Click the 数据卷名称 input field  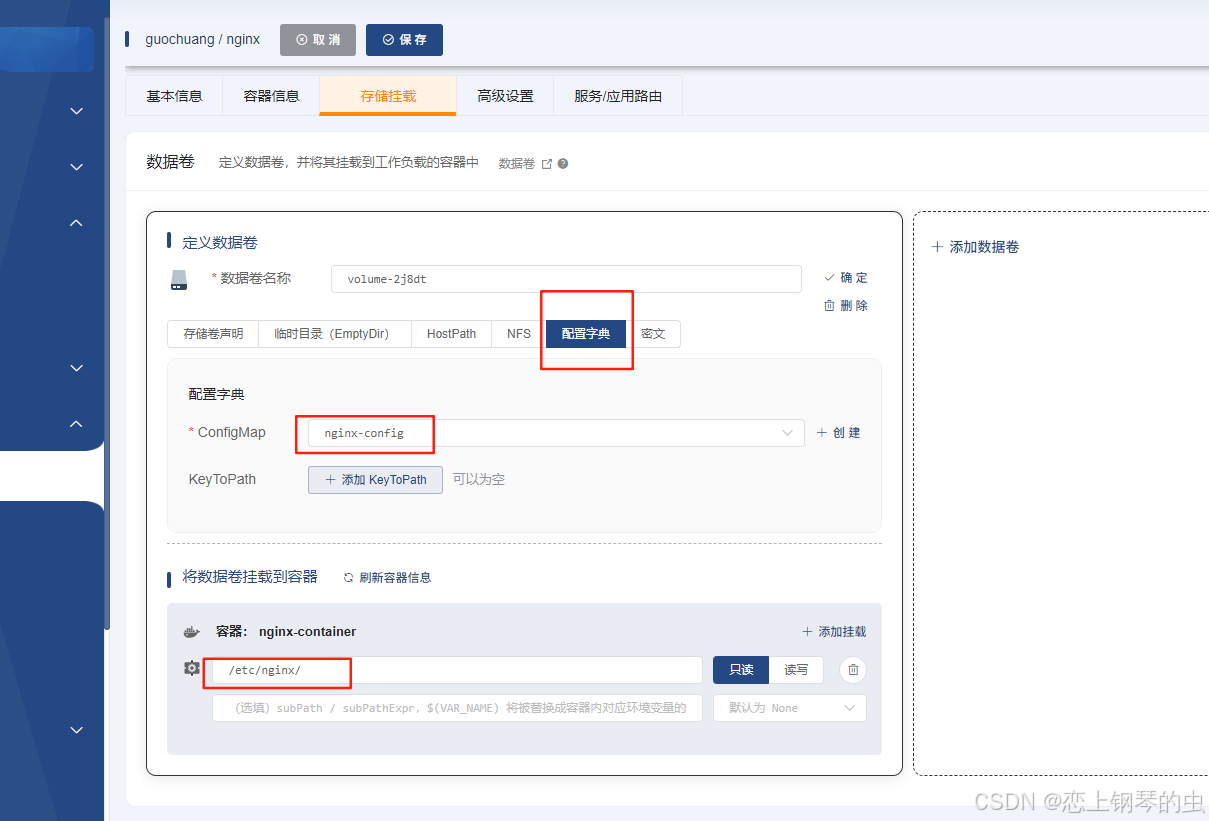566,279
